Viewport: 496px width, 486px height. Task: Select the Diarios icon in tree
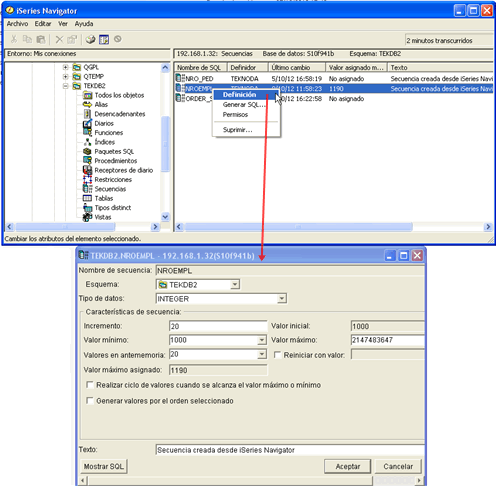coord(87,123)
